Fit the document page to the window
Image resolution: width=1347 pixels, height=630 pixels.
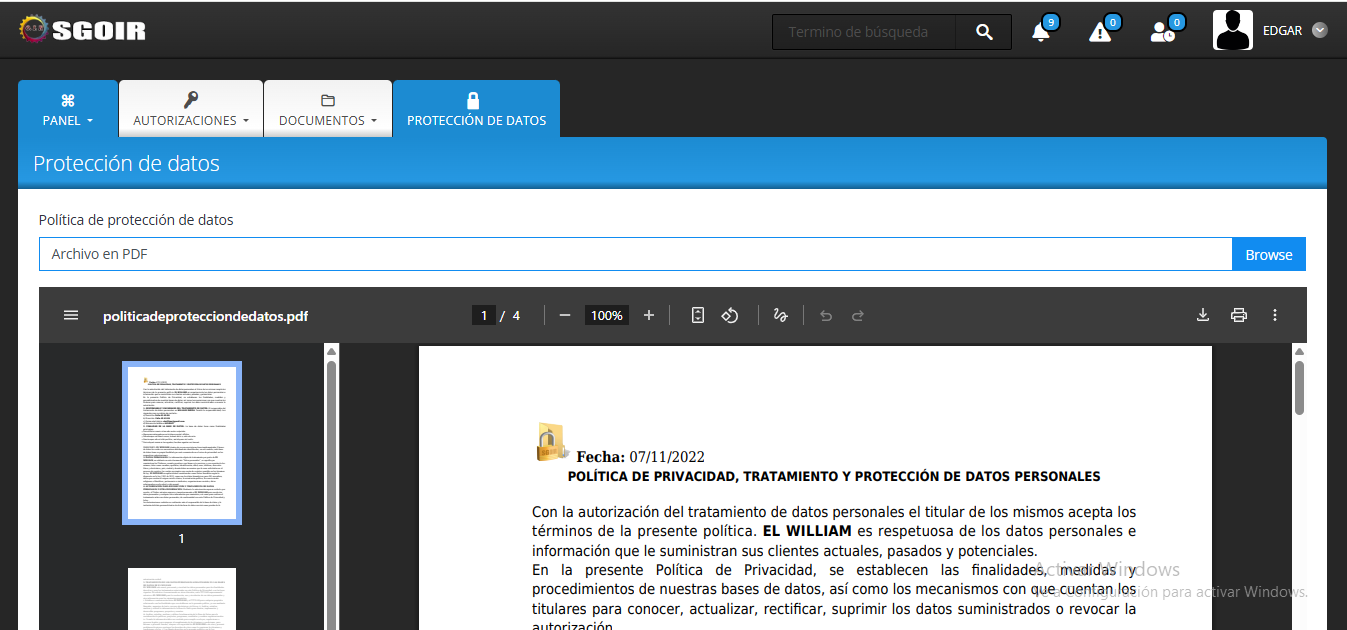pos(697,315)
